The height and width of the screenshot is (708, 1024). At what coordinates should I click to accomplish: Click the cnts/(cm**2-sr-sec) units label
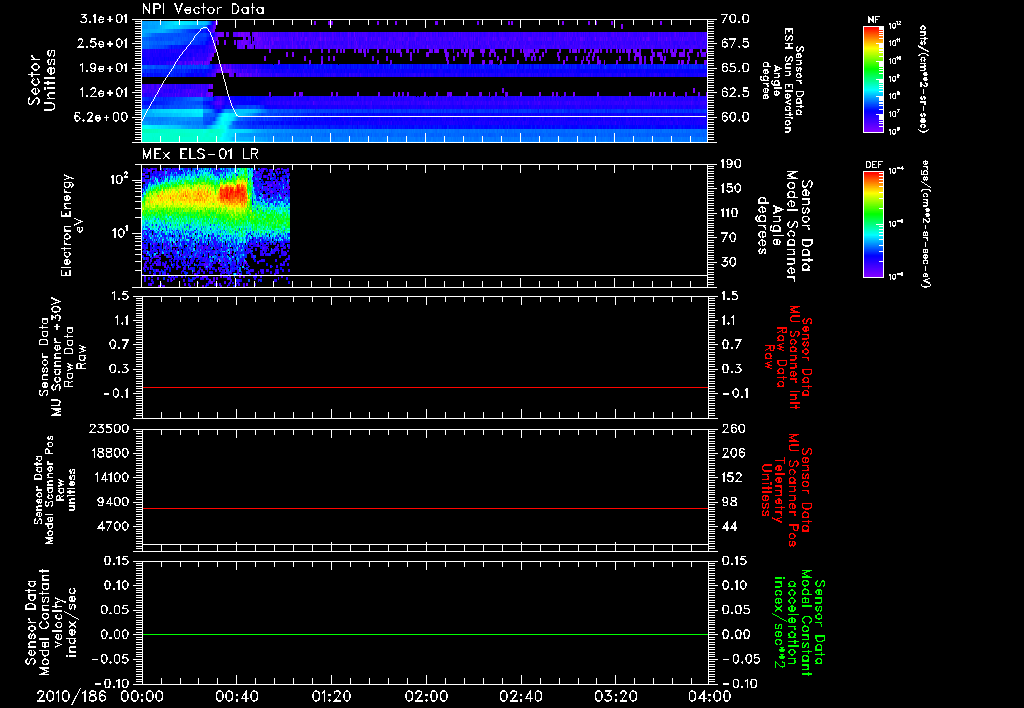point(923,79)
